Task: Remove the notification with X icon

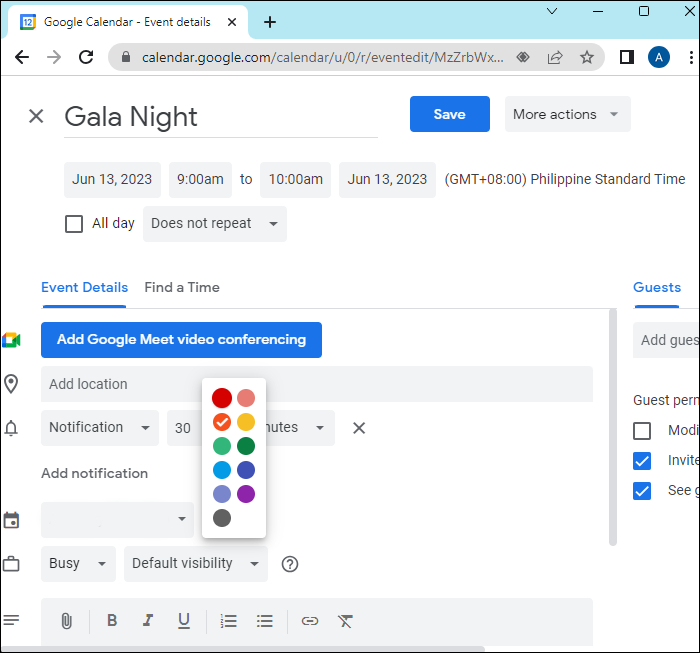Action: click(359, 428)
